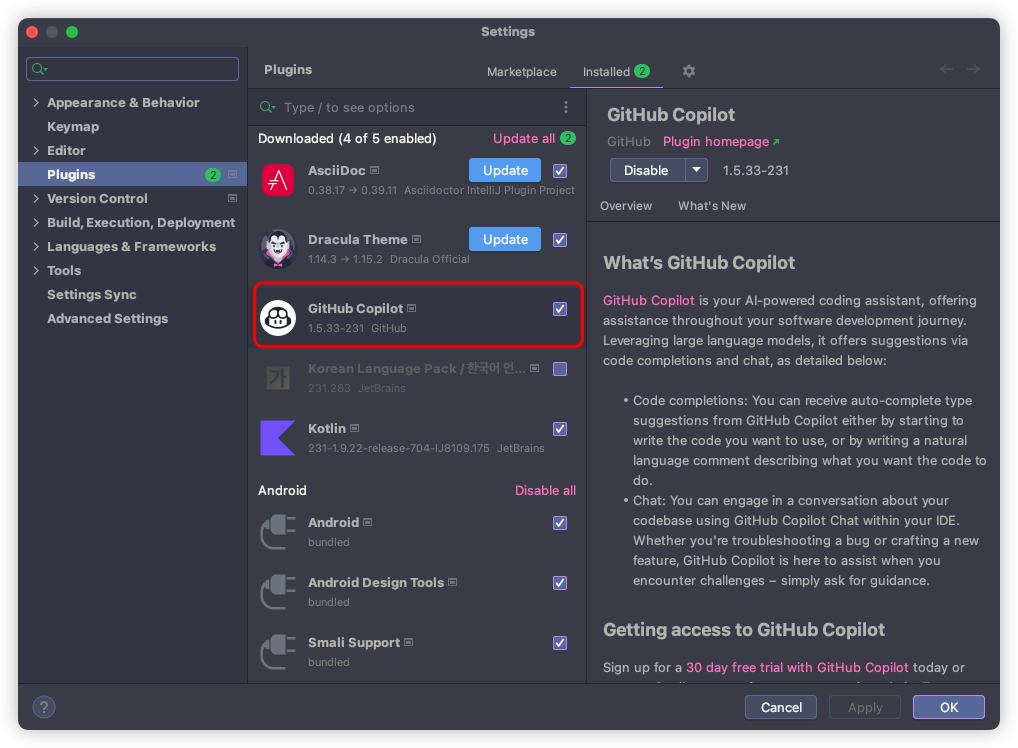Click the green badge next to Update all
1018x748 pixels.
pos(568,138)
